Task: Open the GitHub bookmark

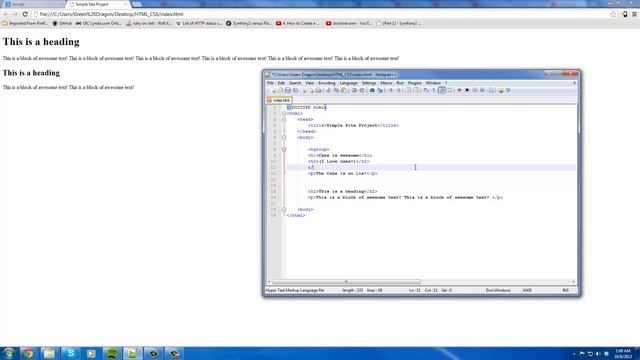Action: pyautogui.click(x=62, y=23)
